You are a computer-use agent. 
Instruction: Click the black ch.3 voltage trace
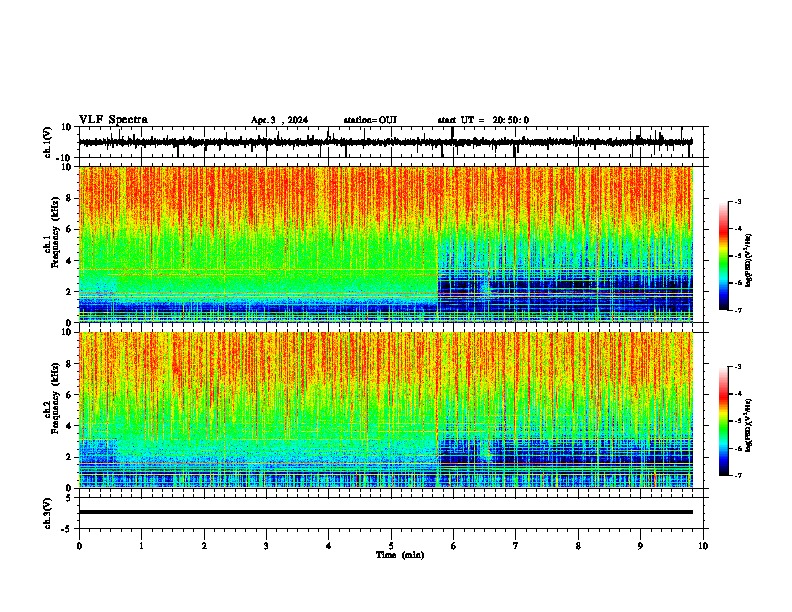[386, 512]
